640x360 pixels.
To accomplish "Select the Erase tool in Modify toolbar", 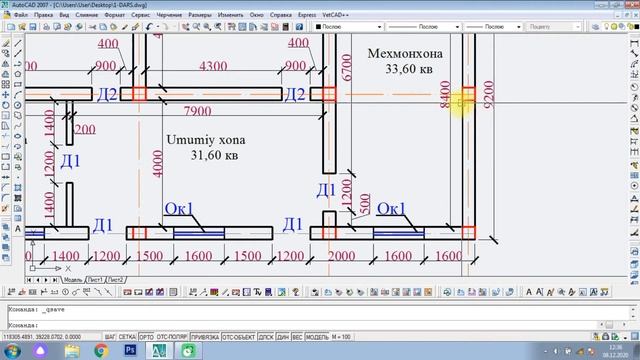I will click(6, 43).
